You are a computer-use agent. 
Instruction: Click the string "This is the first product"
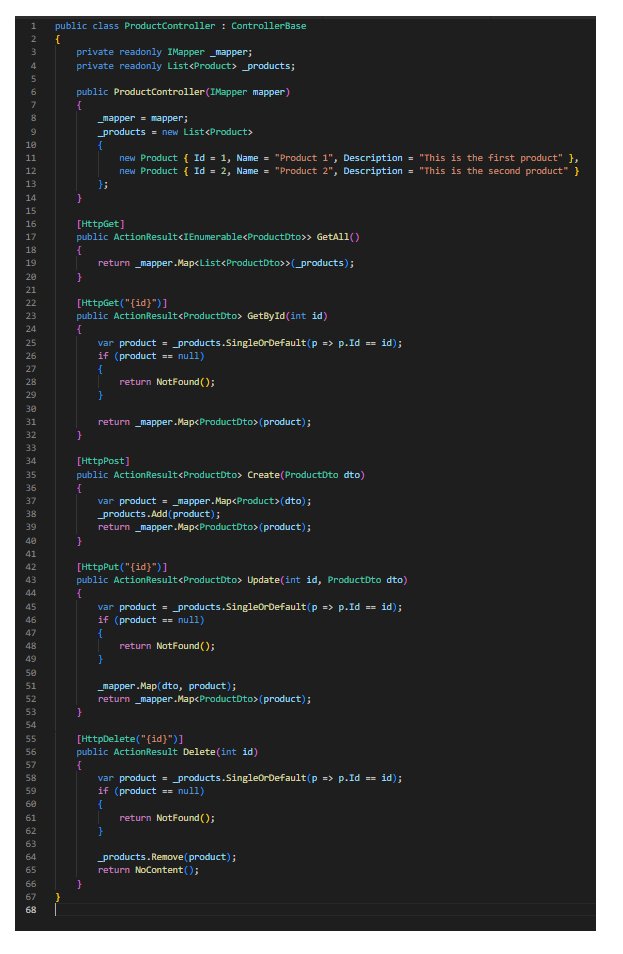click(493, 158)
